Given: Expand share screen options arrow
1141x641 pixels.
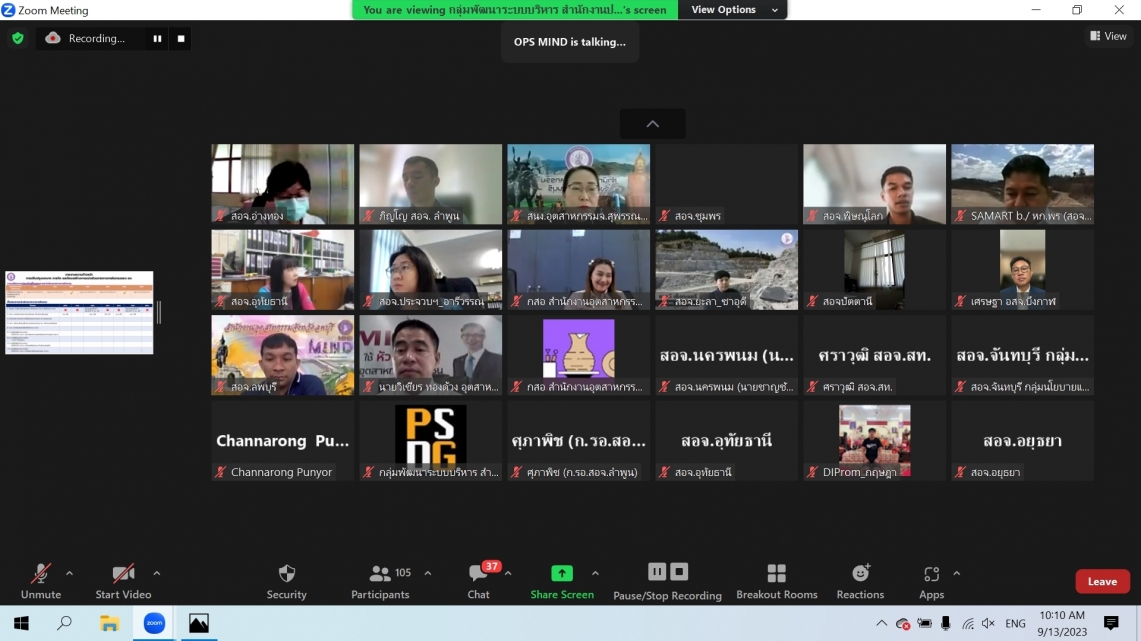Looking at the screenshot, I should [595, 573].
